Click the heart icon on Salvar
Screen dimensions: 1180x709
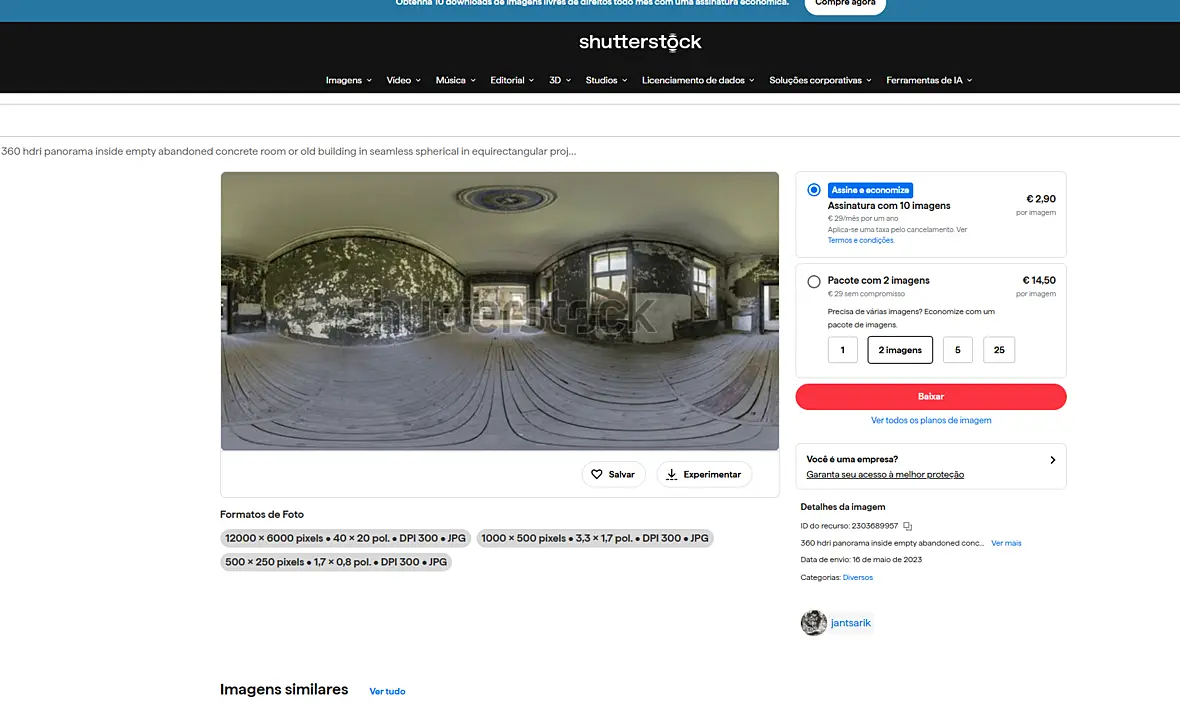pos(597,474)
